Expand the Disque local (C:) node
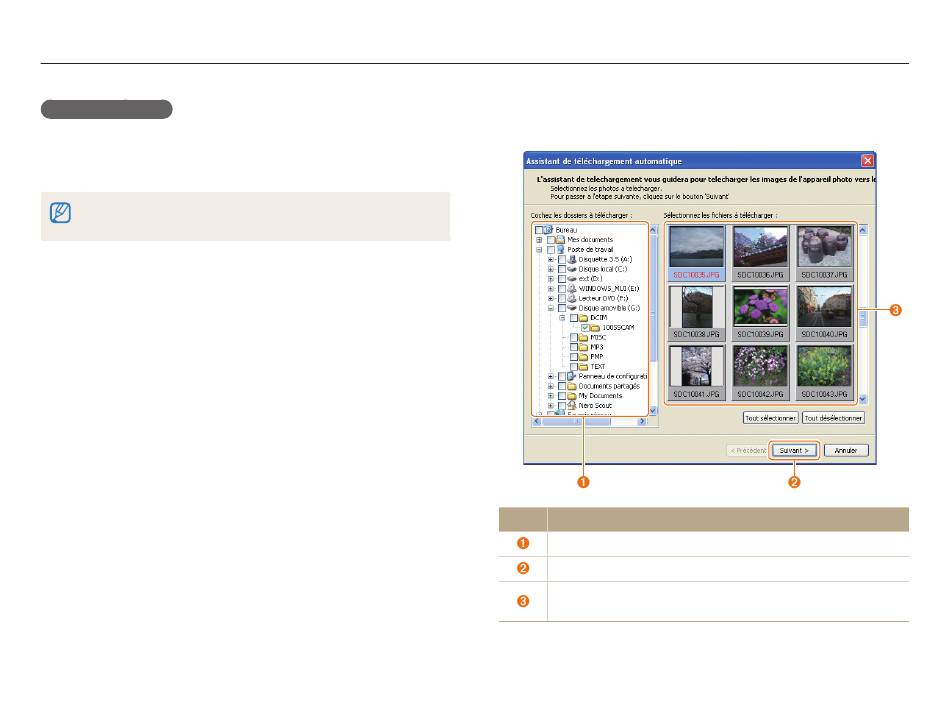The width and height of the screenshot is (950, 707). point(551,269)
